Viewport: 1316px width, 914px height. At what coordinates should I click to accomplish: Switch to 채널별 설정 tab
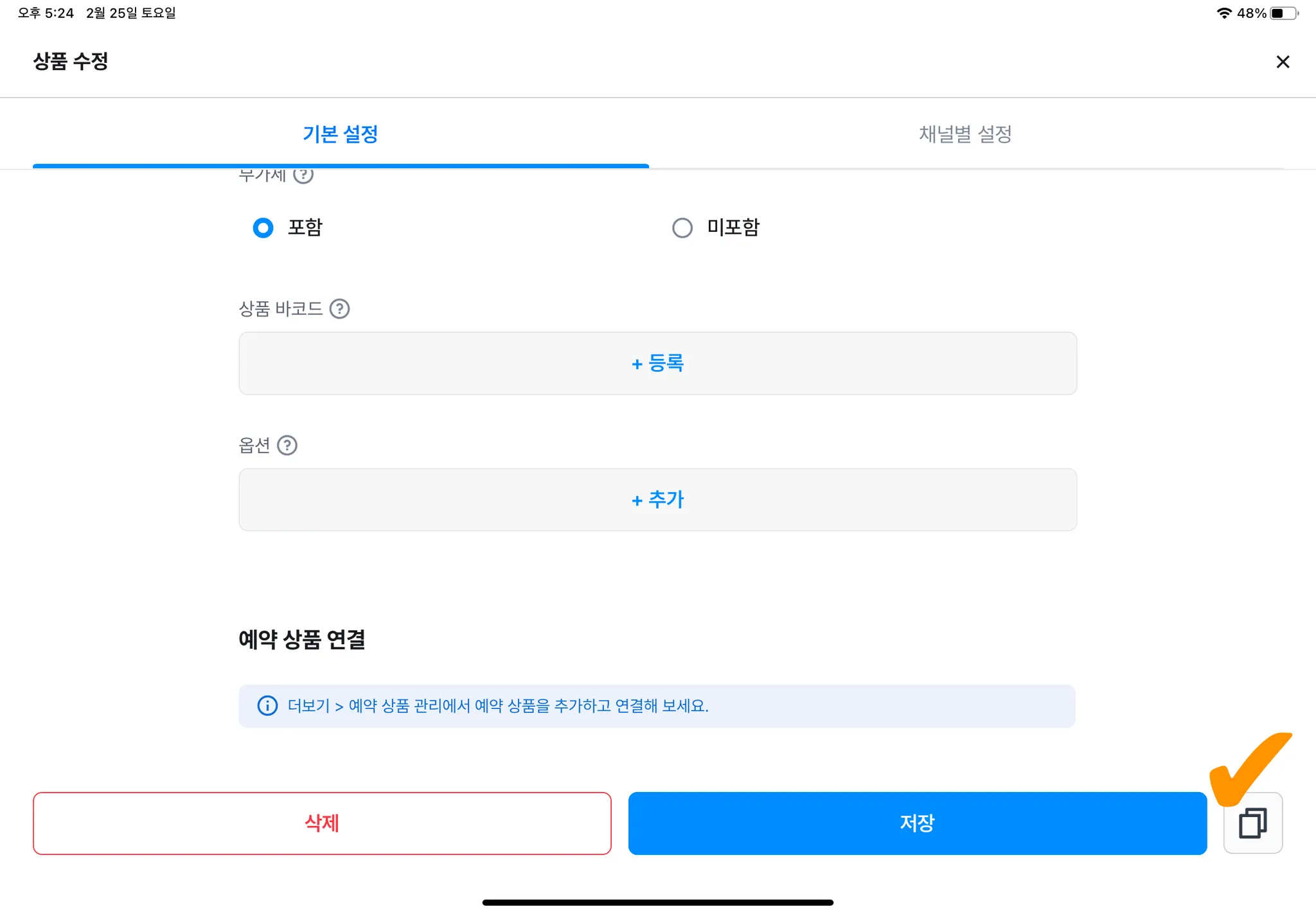point(965,134)
